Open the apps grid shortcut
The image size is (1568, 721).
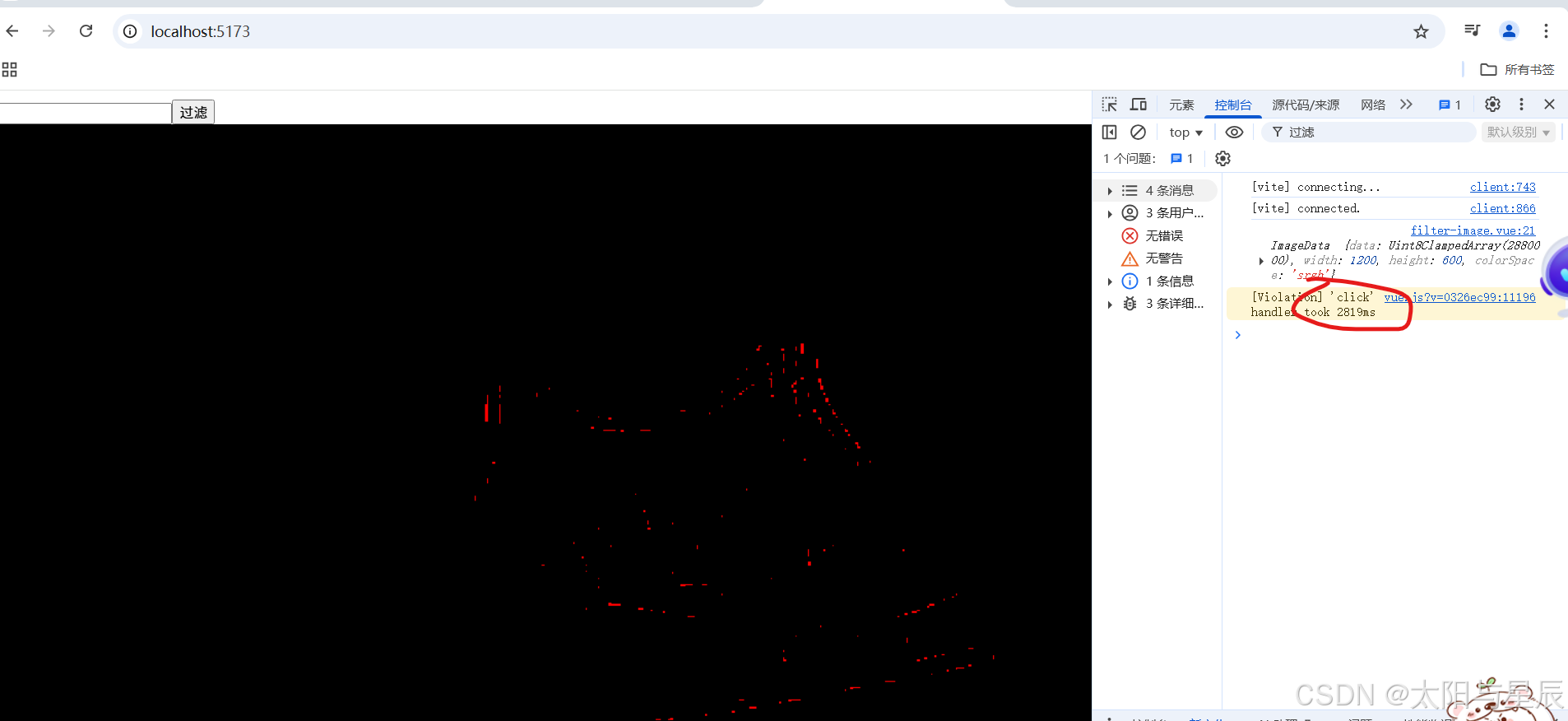(x=10, y=70)
